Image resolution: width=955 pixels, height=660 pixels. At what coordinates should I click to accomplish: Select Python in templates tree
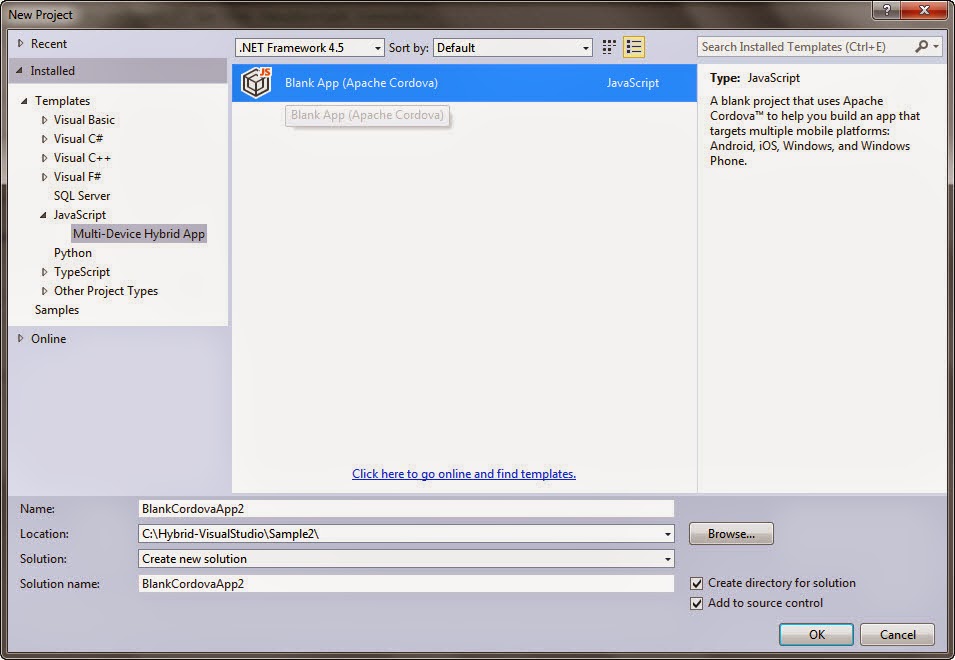click(x=72, y=253)
